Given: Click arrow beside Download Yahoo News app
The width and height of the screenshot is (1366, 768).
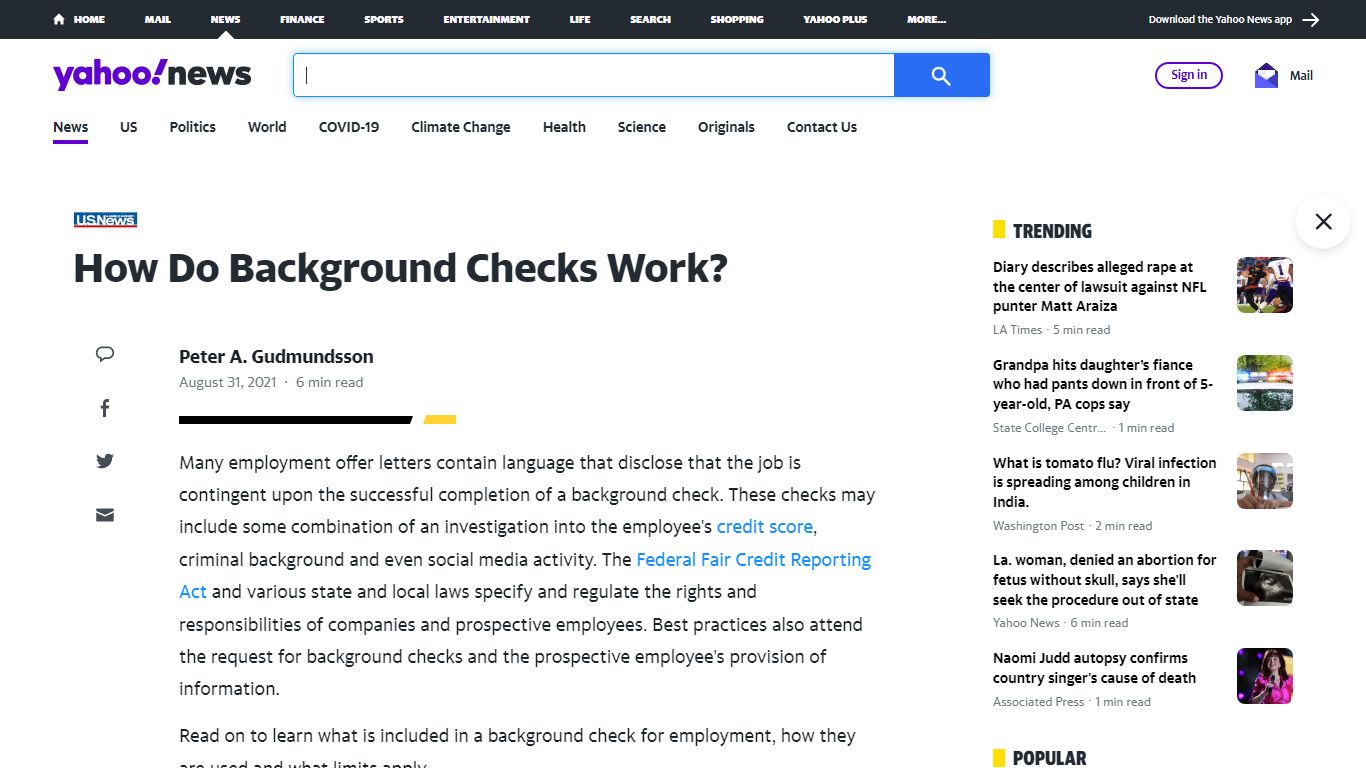Looking at the screenshot, I should click(1311, 19).
